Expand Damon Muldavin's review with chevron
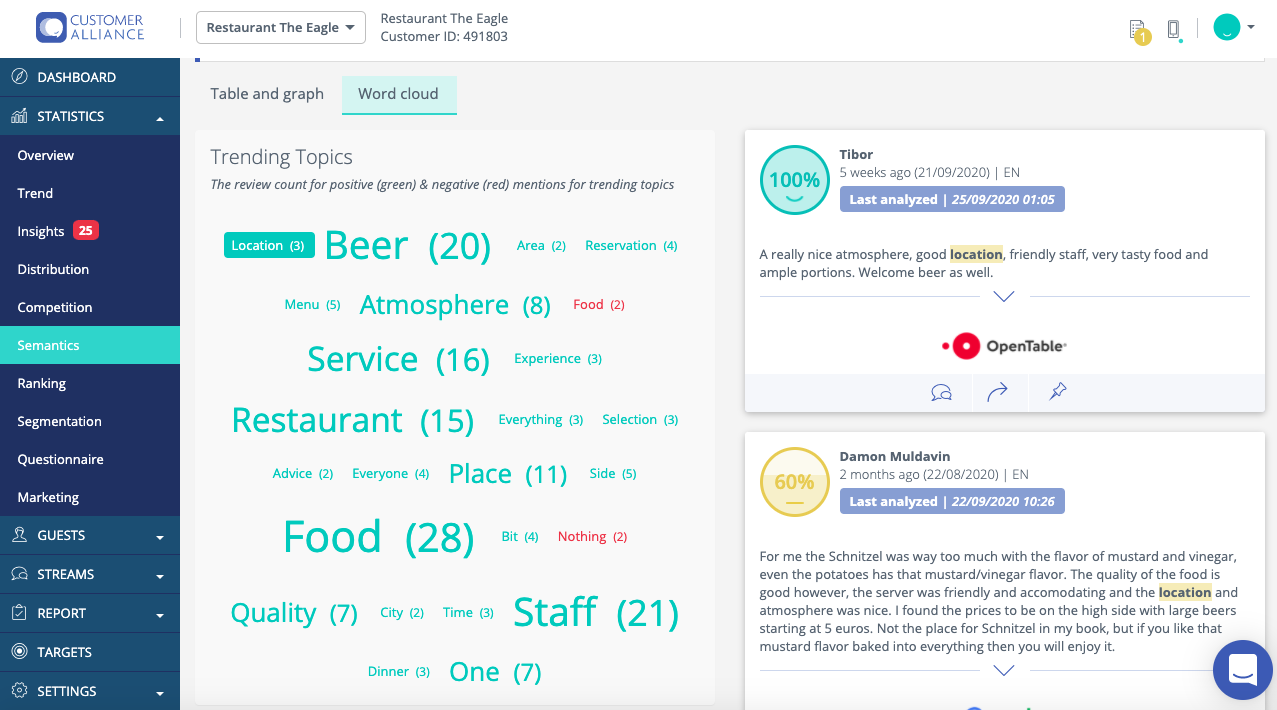The image size is (1277, 710). (x=1004, y=671)
